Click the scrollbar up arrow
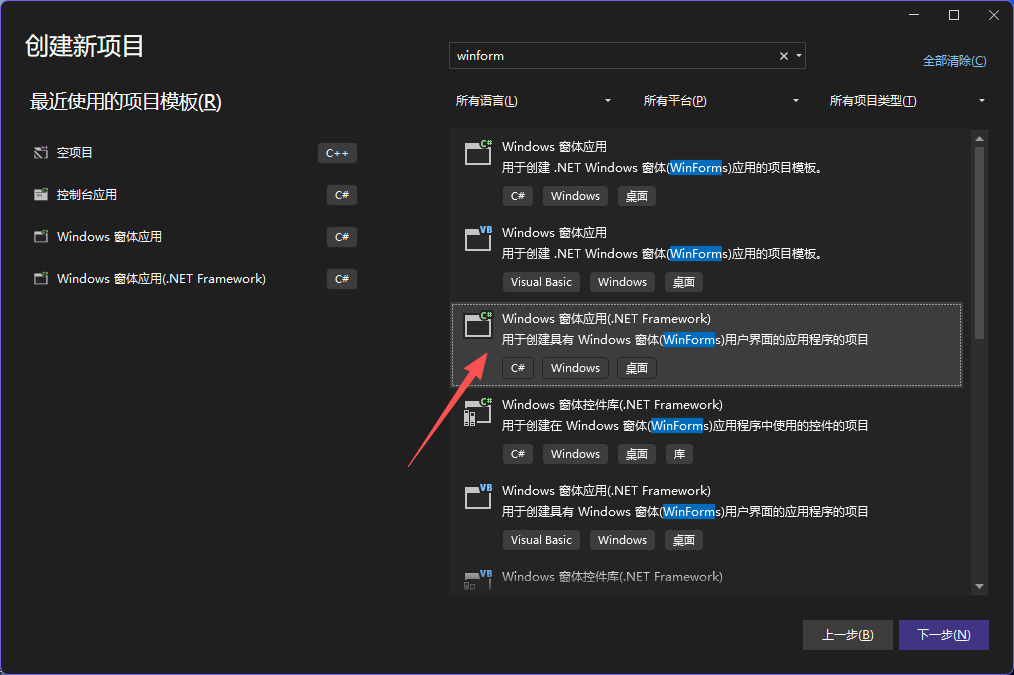This screenshot has height=675, width=1014. click(979, 139)
